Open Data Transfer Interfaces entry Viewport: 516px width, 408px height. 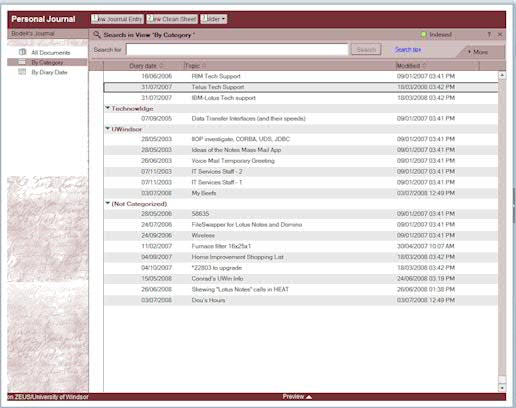301,118
